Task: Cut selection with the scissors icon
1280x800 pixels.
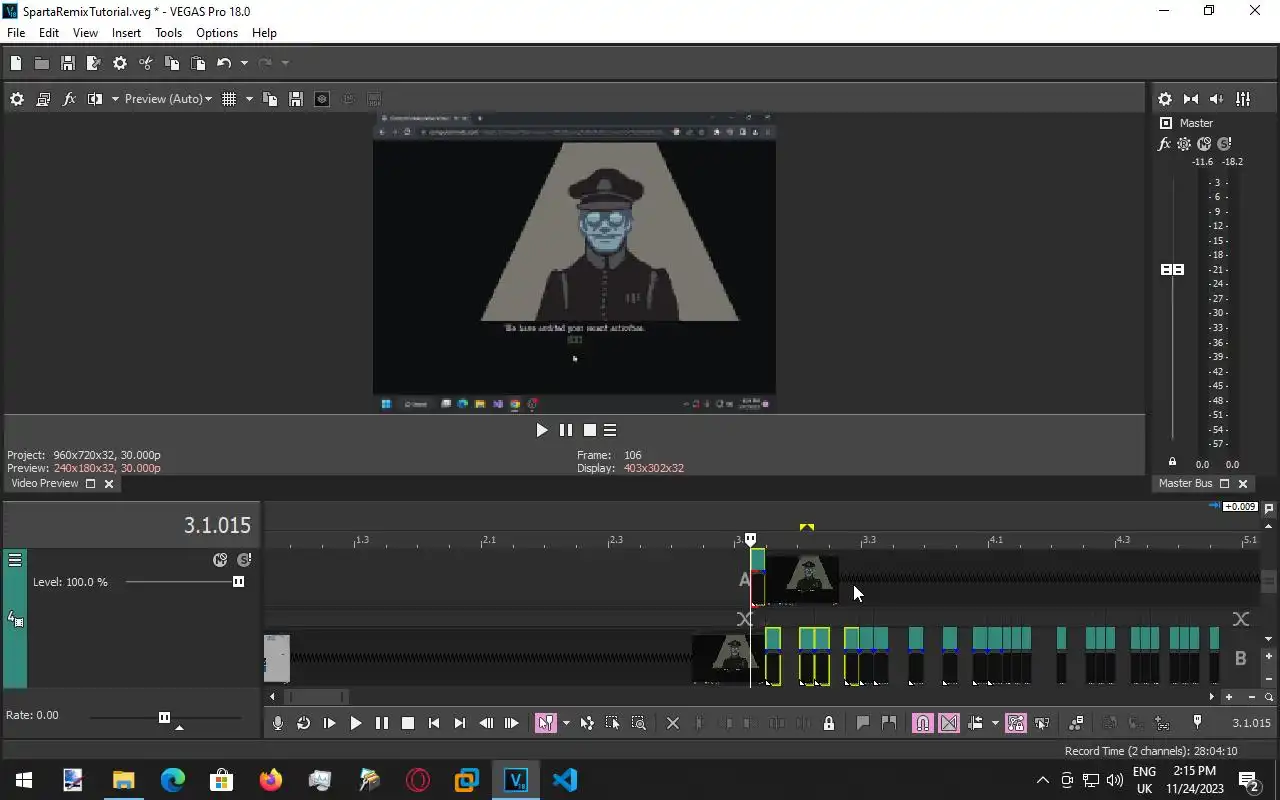Action: coord(146,63)
